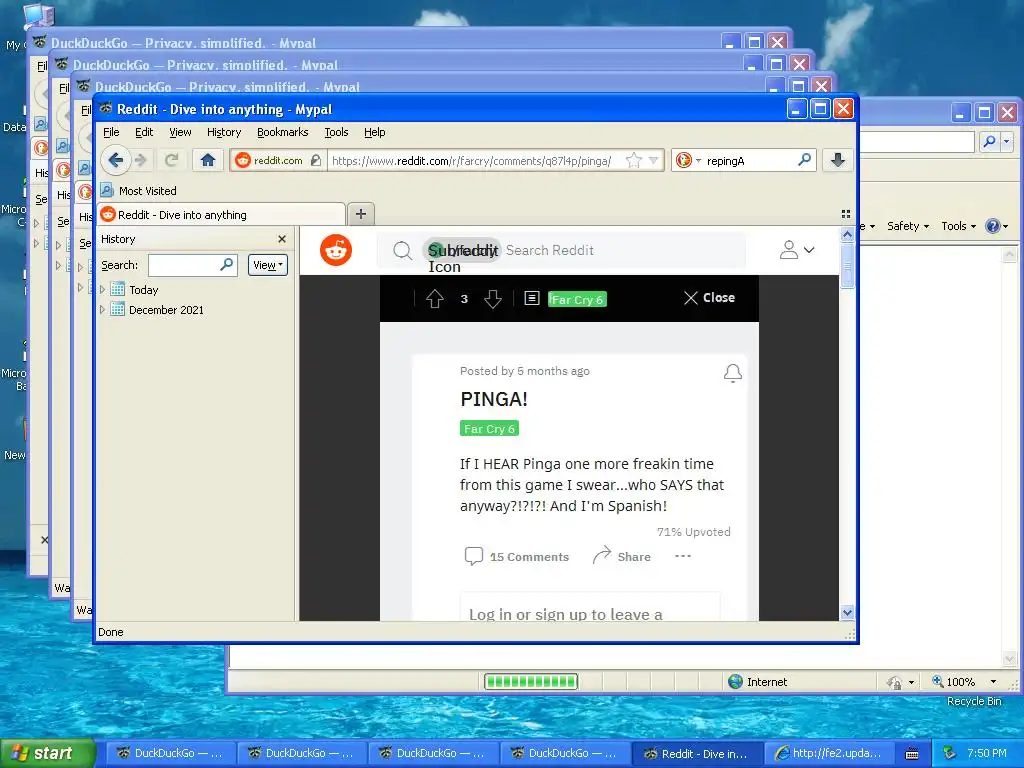The height and width of the screenshot is (768, 1024).
Task: Select December 2021 in history list
Action: point(166,310)
